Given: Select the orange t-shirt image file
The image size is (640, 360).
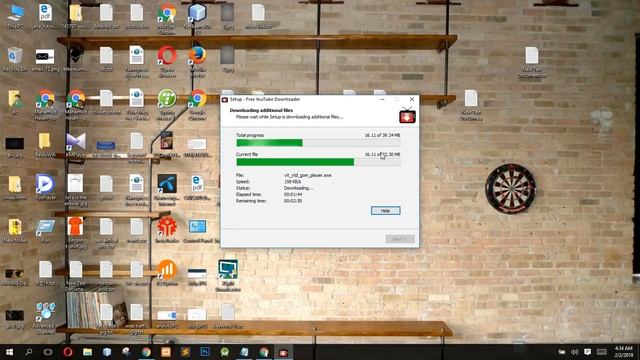Looking at the screenshot, I should coord(76,233).
